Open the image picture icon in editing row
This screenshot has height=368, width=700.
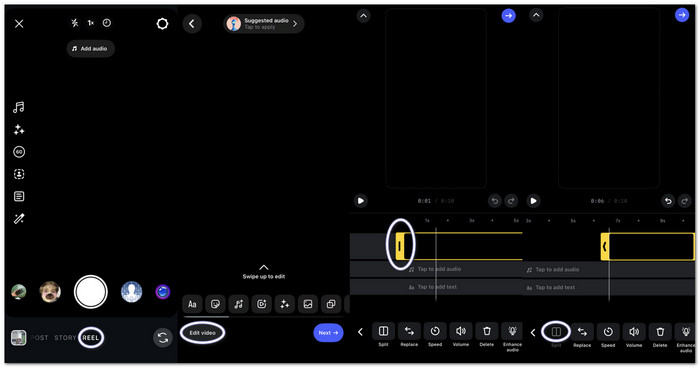[x=308, y=304]
